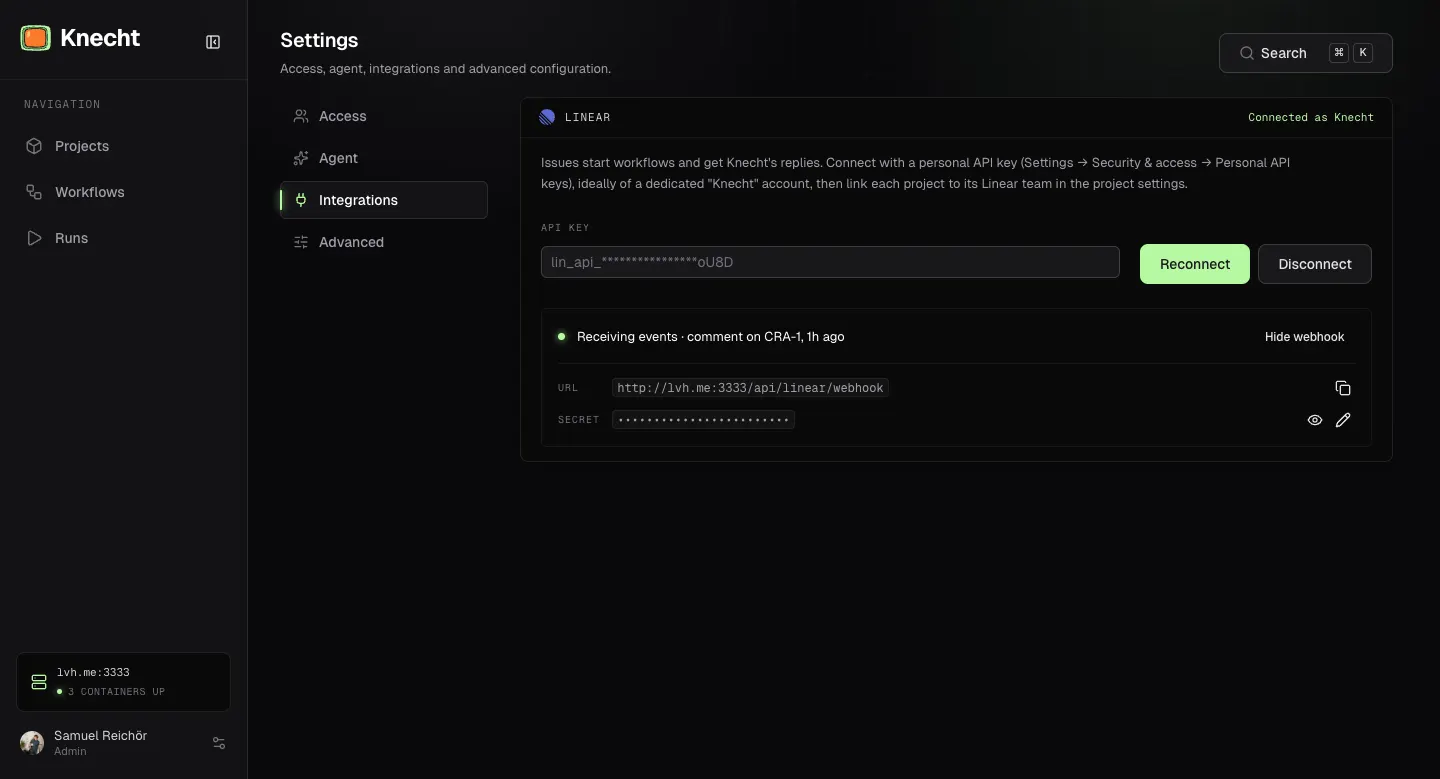Open Projects in the navigation
Viewport: 1440px width, 779px height.
[123, 146]
